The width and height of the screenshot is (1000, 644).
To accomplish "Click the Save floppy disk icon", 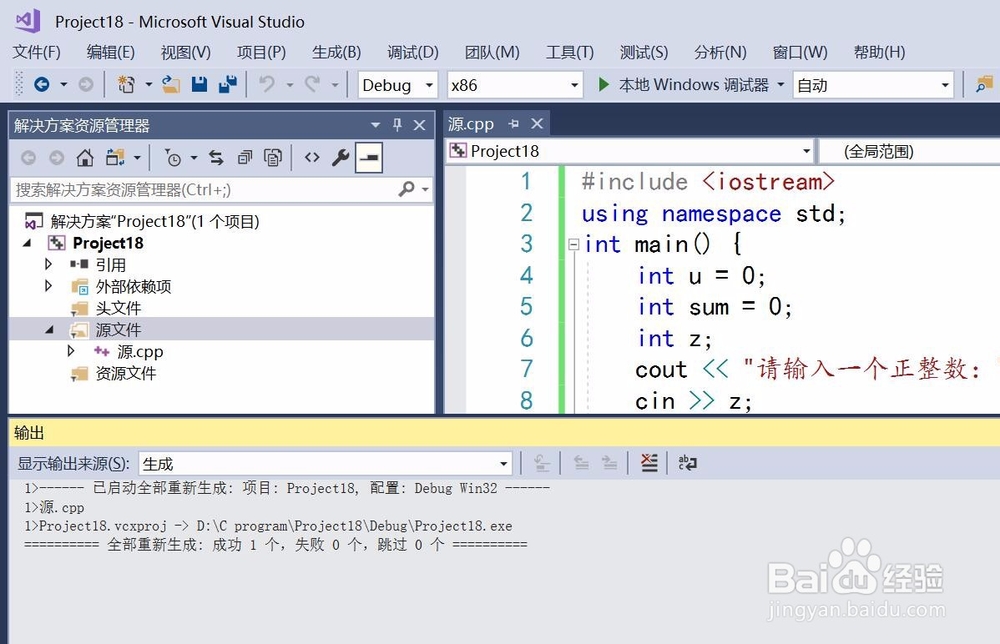I will 200,84.
